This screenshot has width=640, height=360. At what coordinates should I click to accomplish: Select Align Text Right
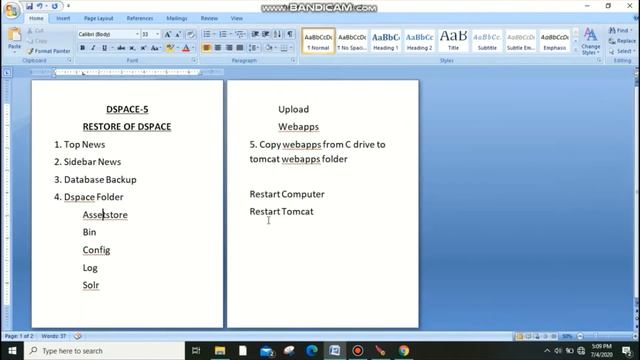229,48
